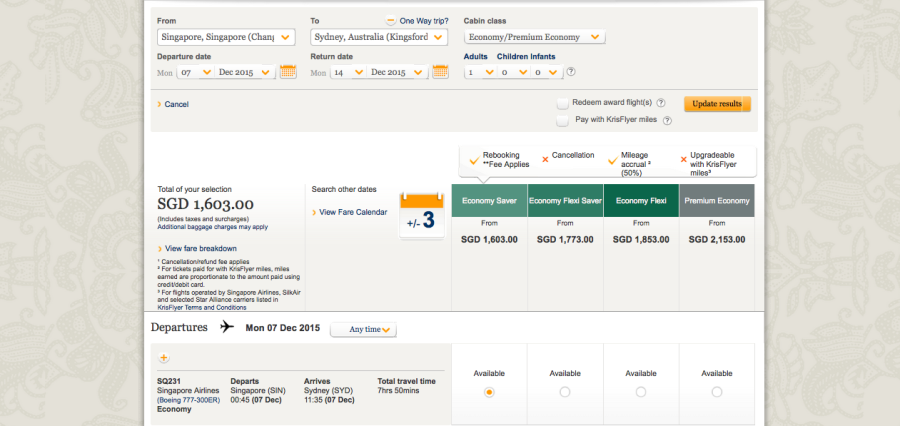Open the From city dropdown
The width and height of the screenshot is (900, 426).
coord(227,37)
